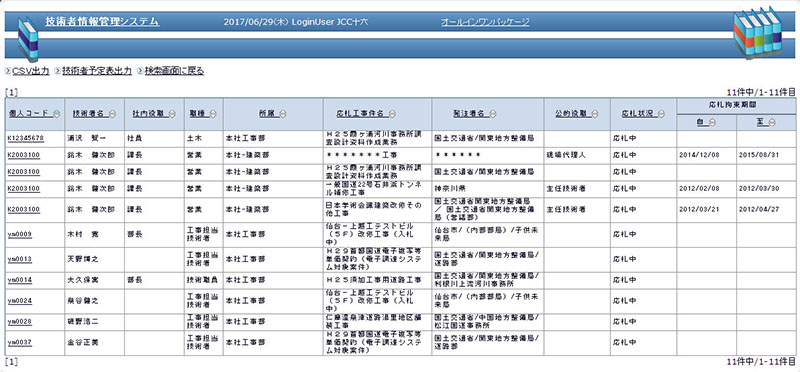Screen dimensions: 800x372
Task: Open K2003100 in the 2012/03/21 row
Action: coord(23,209)
